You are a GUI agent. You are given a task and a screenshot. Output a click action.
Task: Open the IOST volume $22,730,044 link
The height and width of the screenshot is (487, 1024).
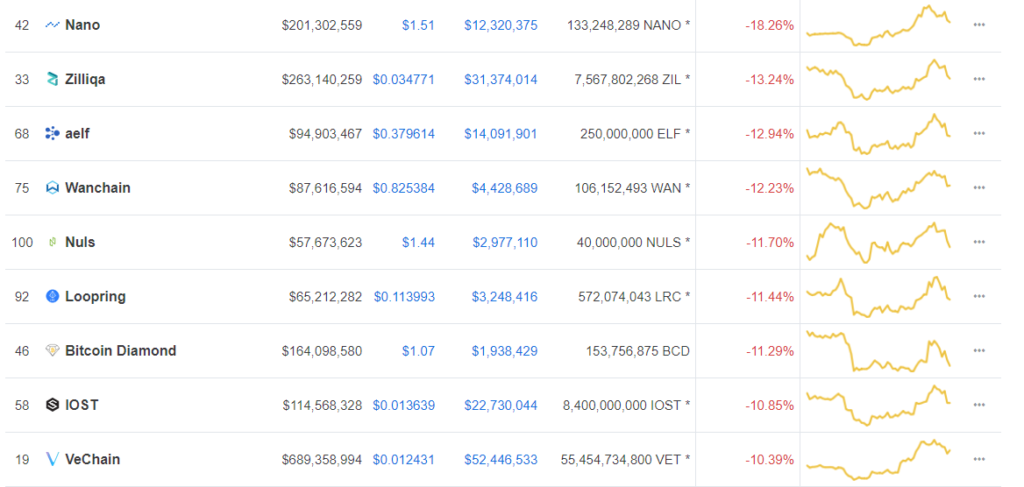tap(500, 405)
